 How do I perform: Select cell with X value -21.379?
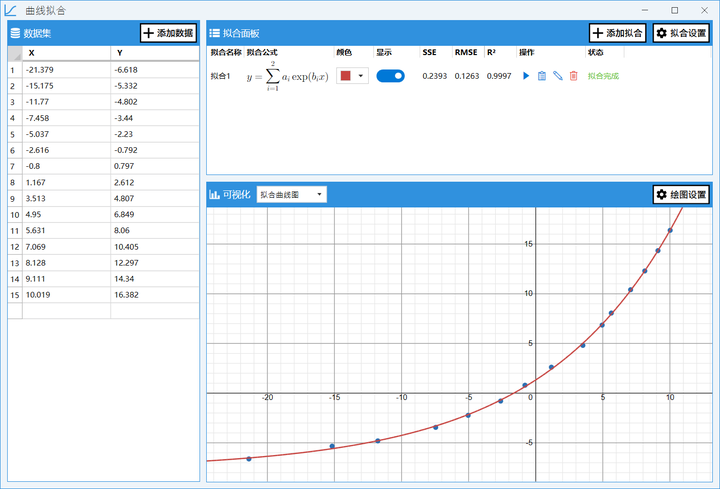66,70
